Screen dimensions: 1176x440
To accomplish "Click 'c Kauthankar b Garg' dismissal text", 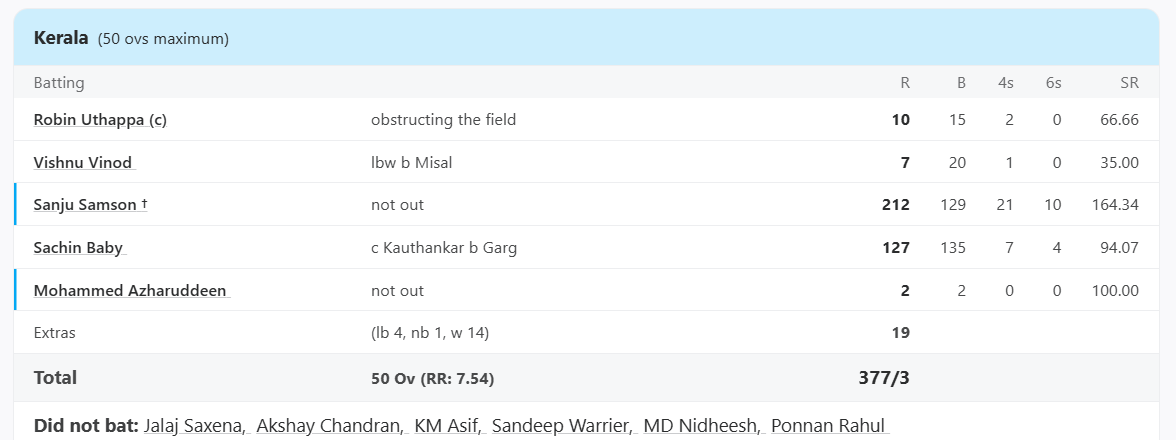I will (443, 248).
